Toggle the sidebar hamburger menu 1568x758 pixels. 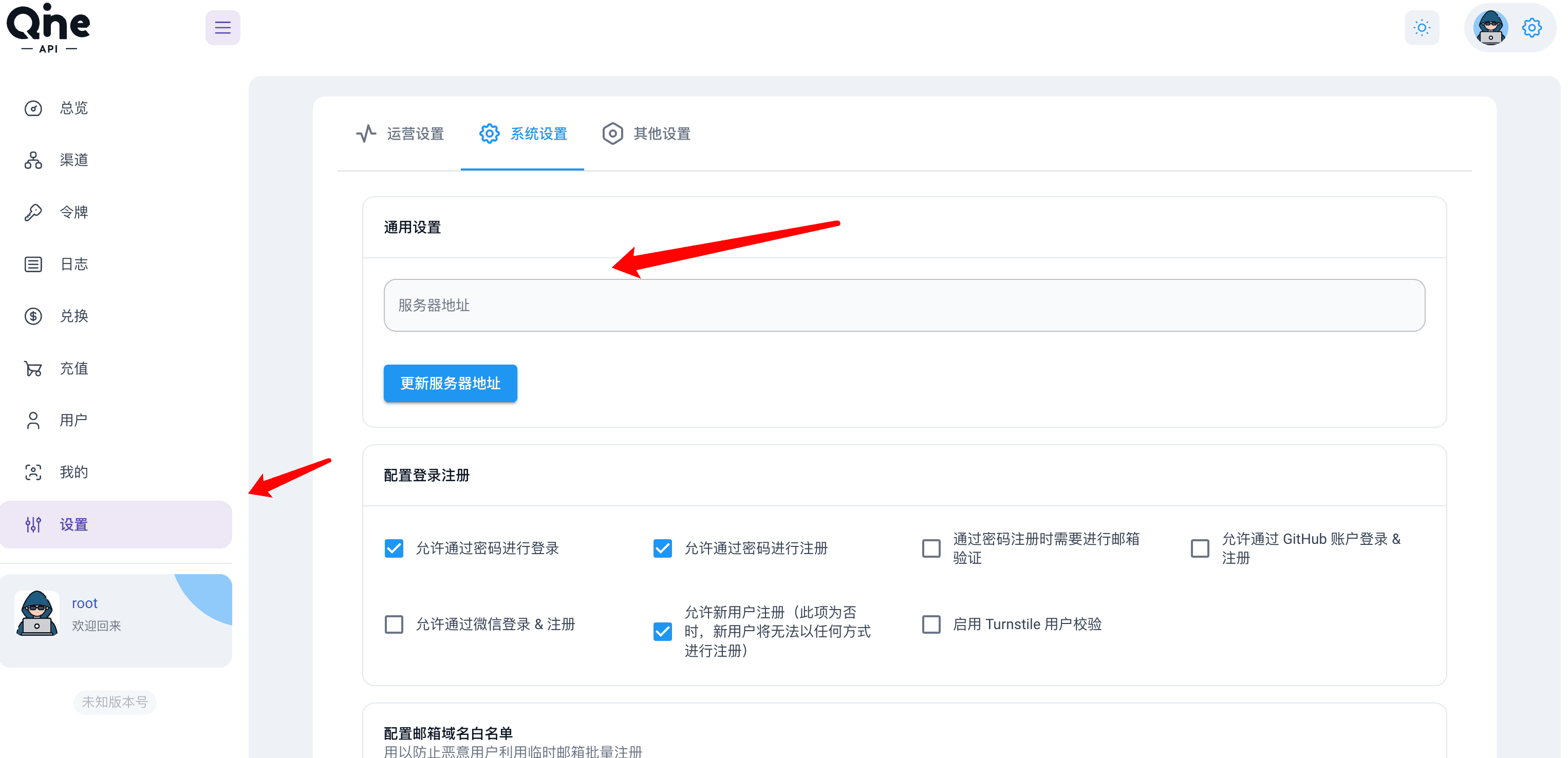(x=222, y=27)
